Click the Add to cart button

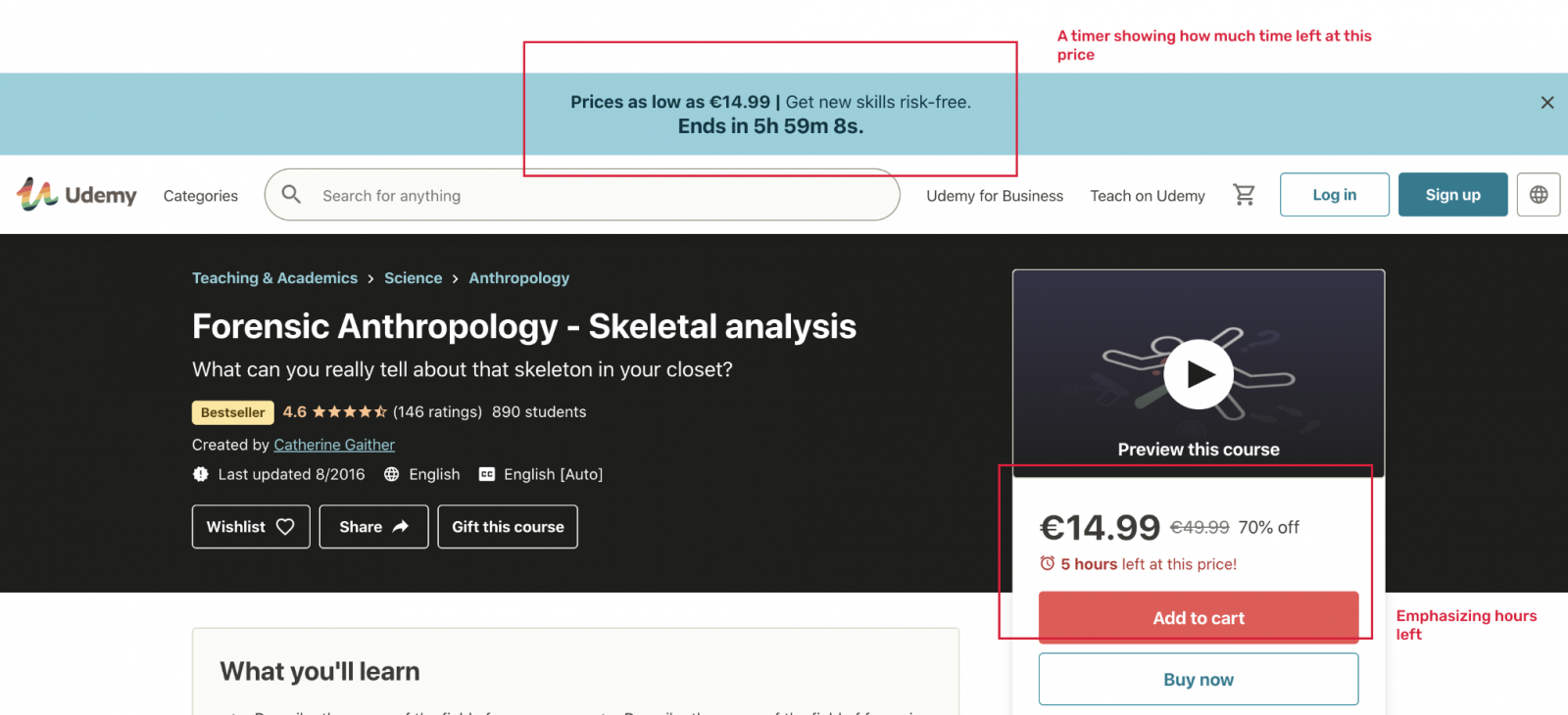coord(1198,617)
